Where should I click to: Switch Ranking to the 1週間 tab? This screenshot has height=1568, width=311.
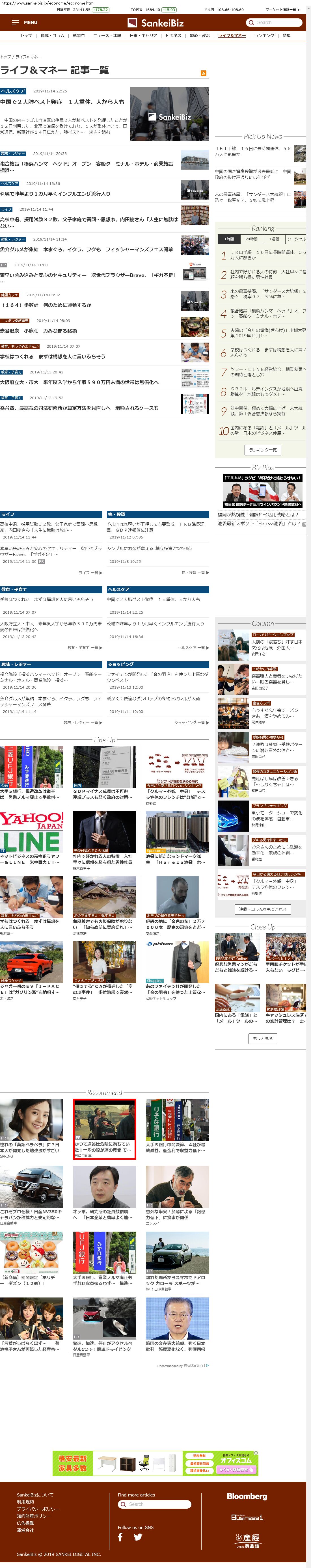point(275,239)
